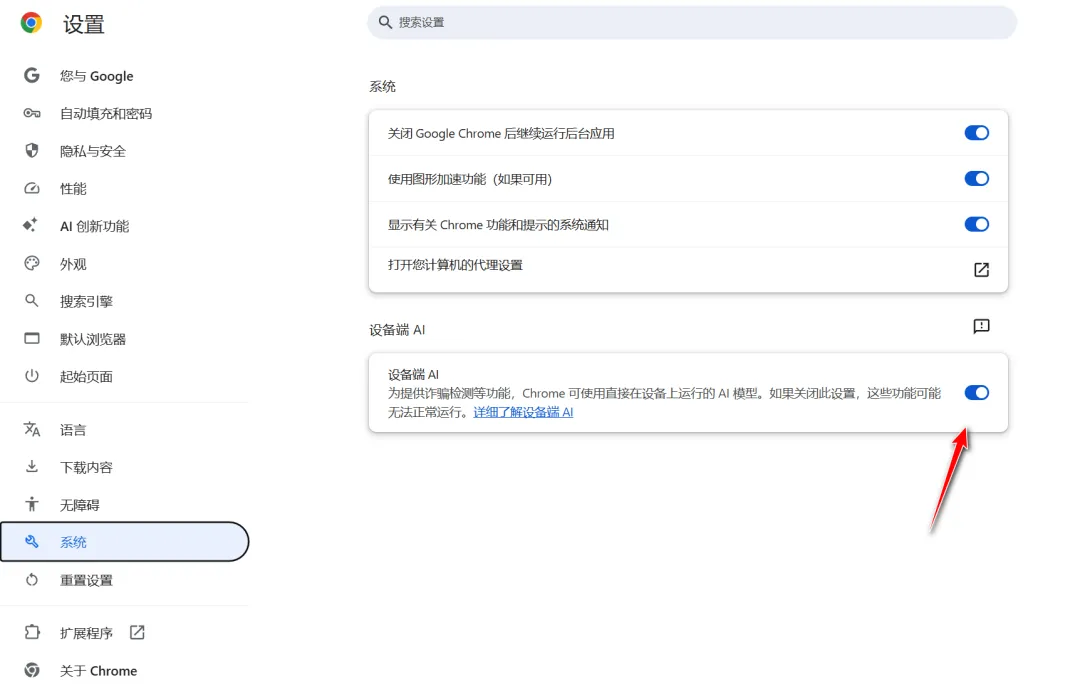This screenshot has width=1080, height=695.
Task: Click the download icon for 下载内容
Action: (32, 466)
